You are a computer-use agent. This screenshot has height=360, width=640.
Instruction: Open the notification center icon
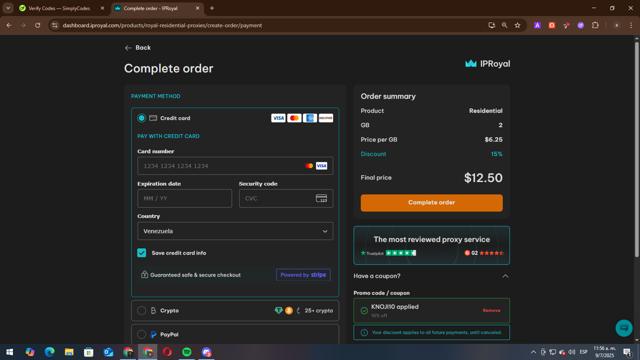[627, 352]
